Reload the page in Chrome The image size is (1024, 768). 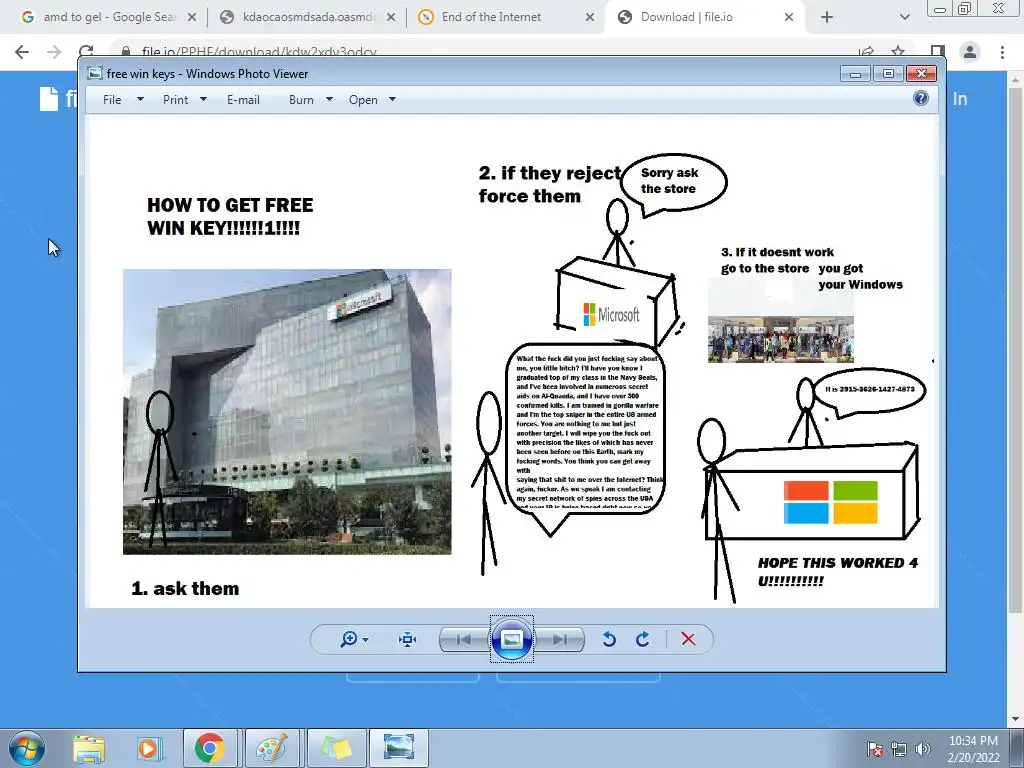tap(86, 51)
